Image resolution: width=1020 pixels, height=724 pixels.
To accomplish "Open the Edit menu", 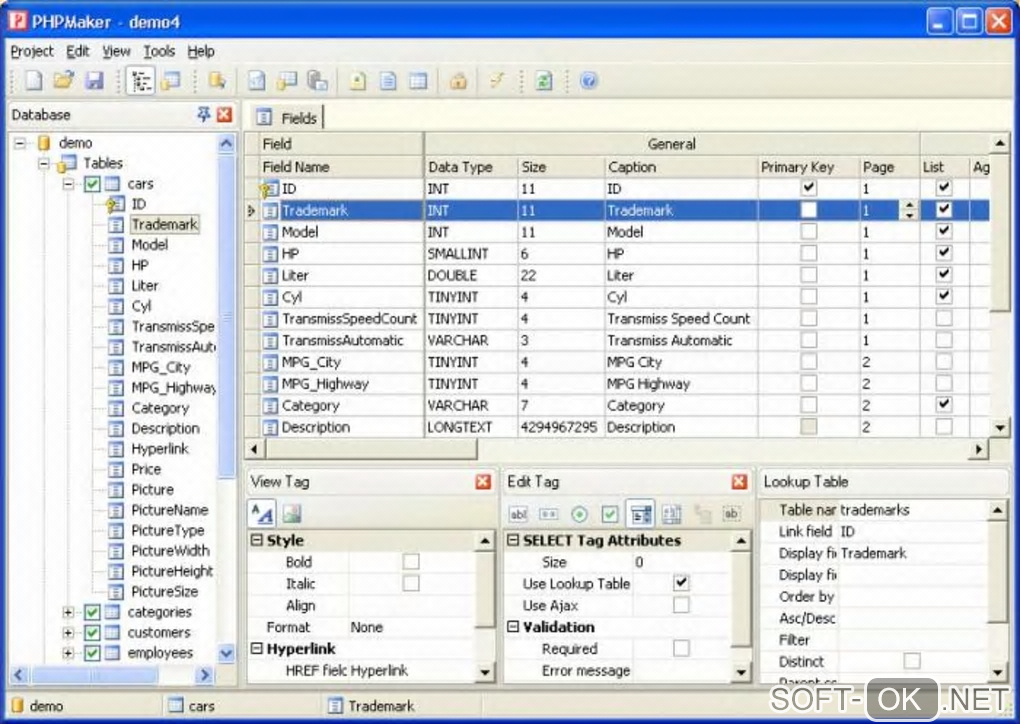I will click(x=77, y=51).
